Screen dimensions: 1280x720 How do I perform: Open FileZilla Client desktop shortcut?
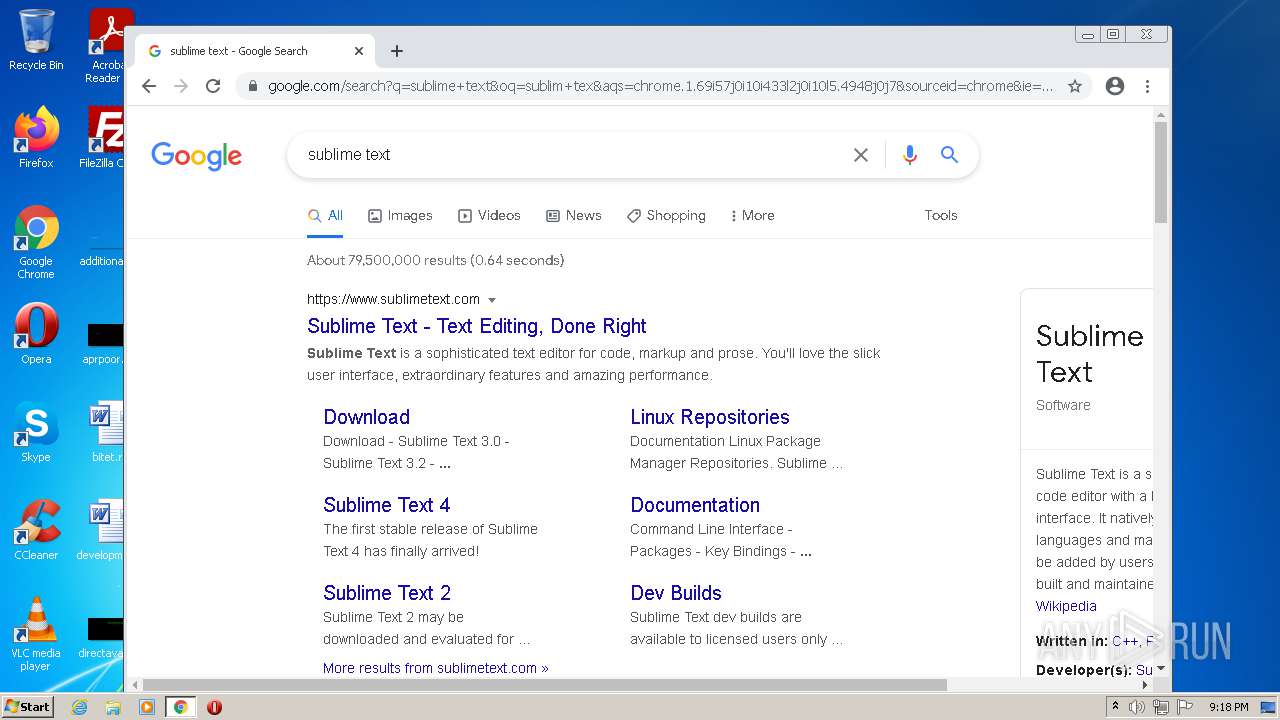click(103, 137)
